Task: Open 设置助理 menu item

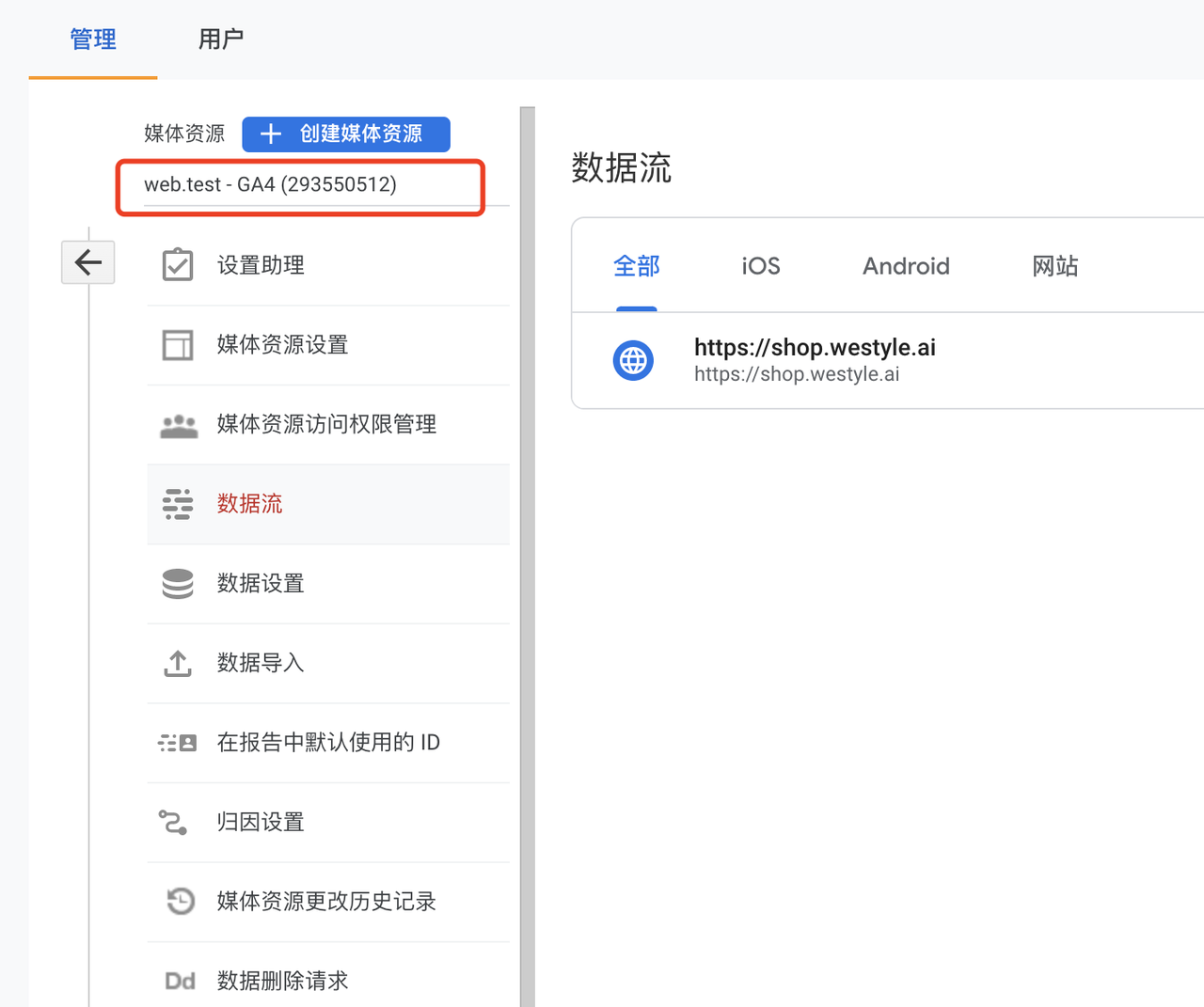Action: 328,265
